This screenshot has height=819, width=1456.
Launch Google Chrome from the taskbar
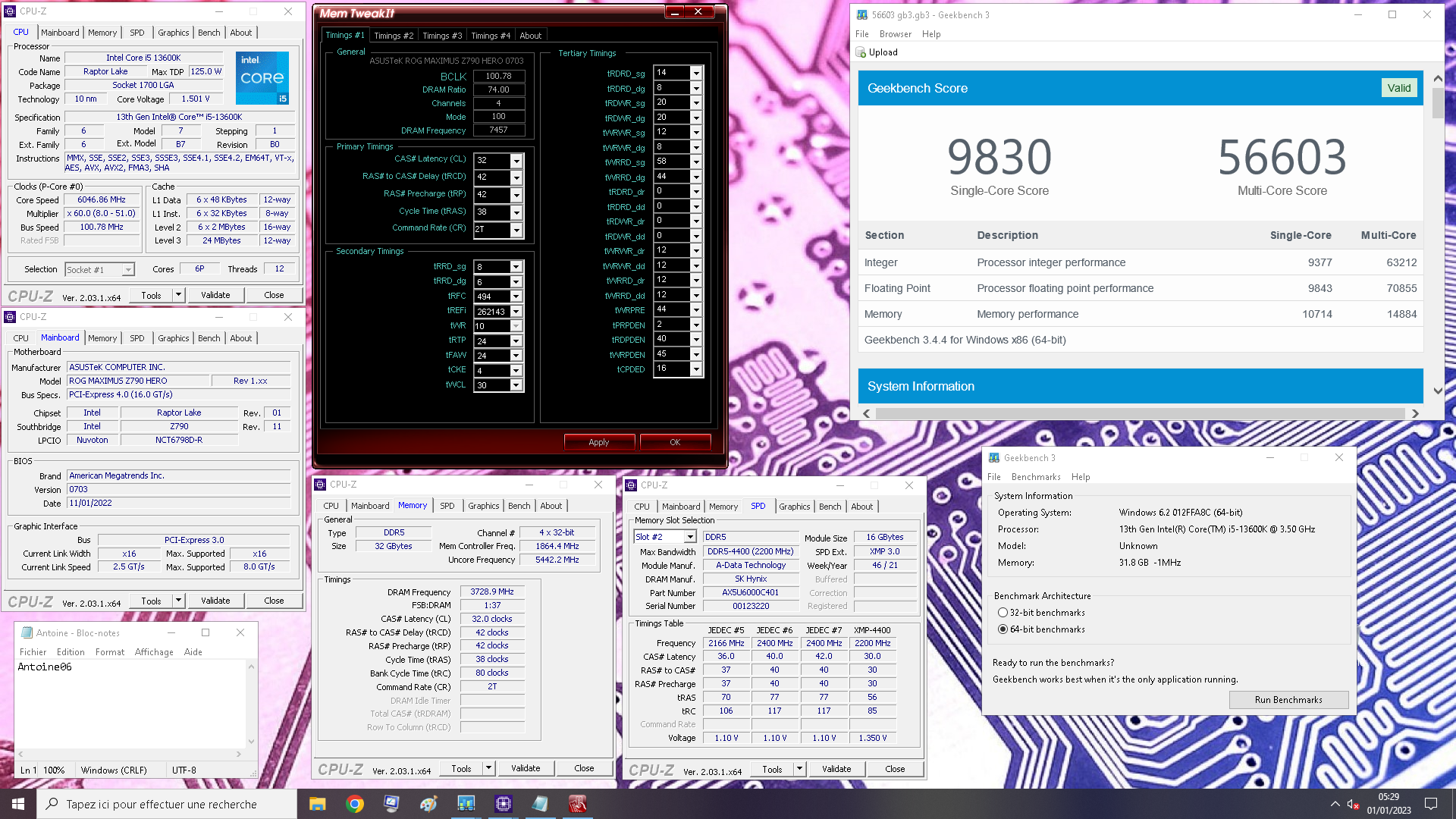coord(354,804)
